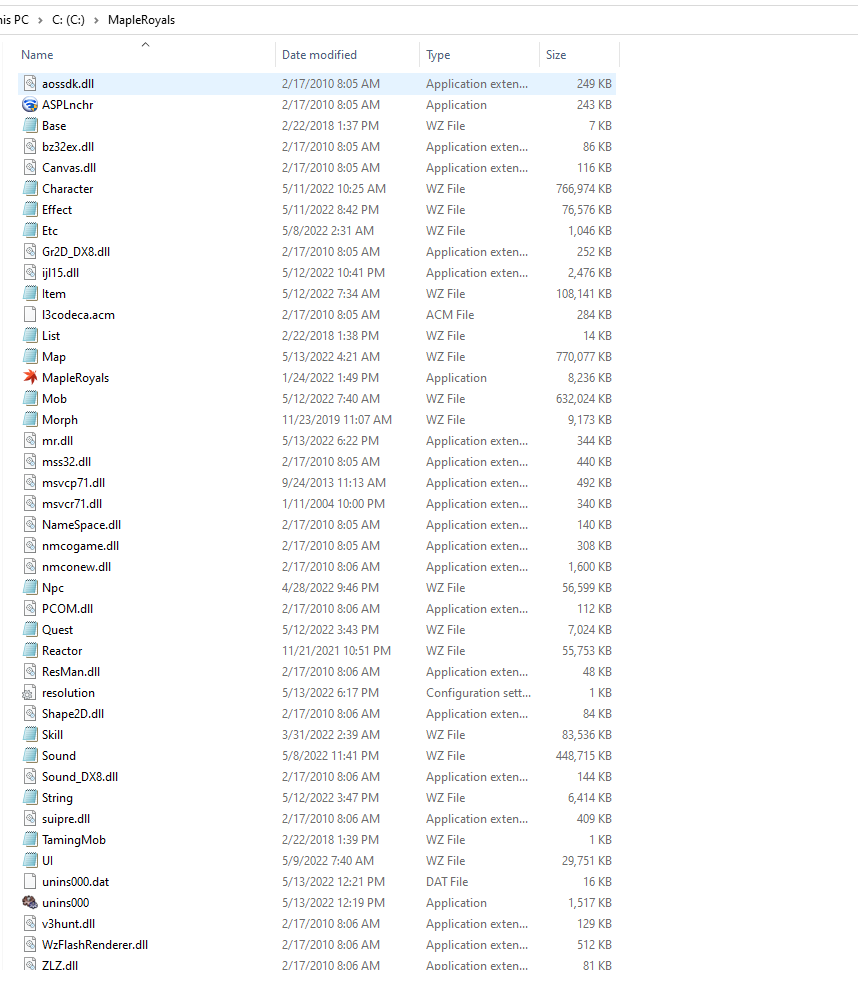Click the aossdk.dll file icon
The image size is (858, 988).
[30, 83]
